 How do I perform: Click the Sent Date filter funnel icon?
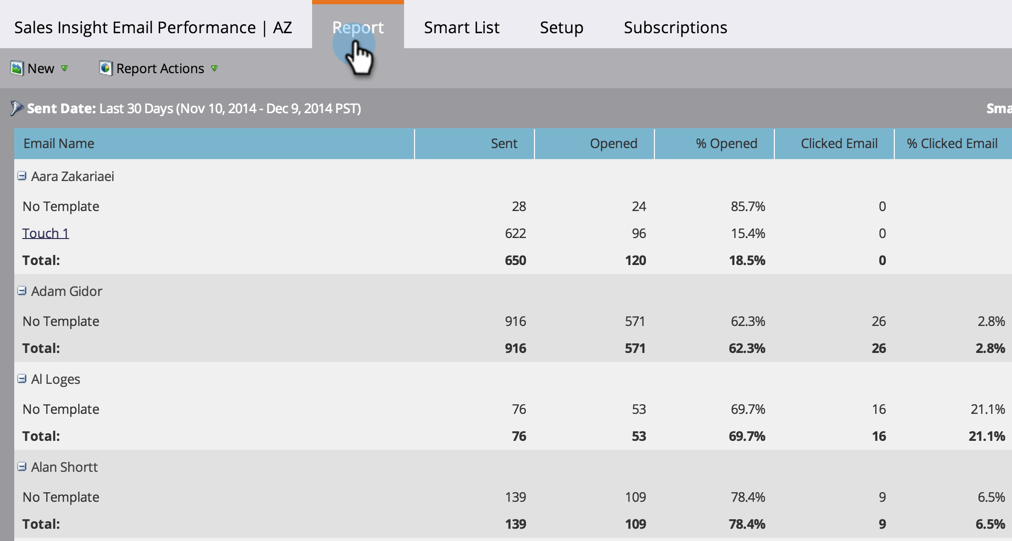tap(17, 108)
